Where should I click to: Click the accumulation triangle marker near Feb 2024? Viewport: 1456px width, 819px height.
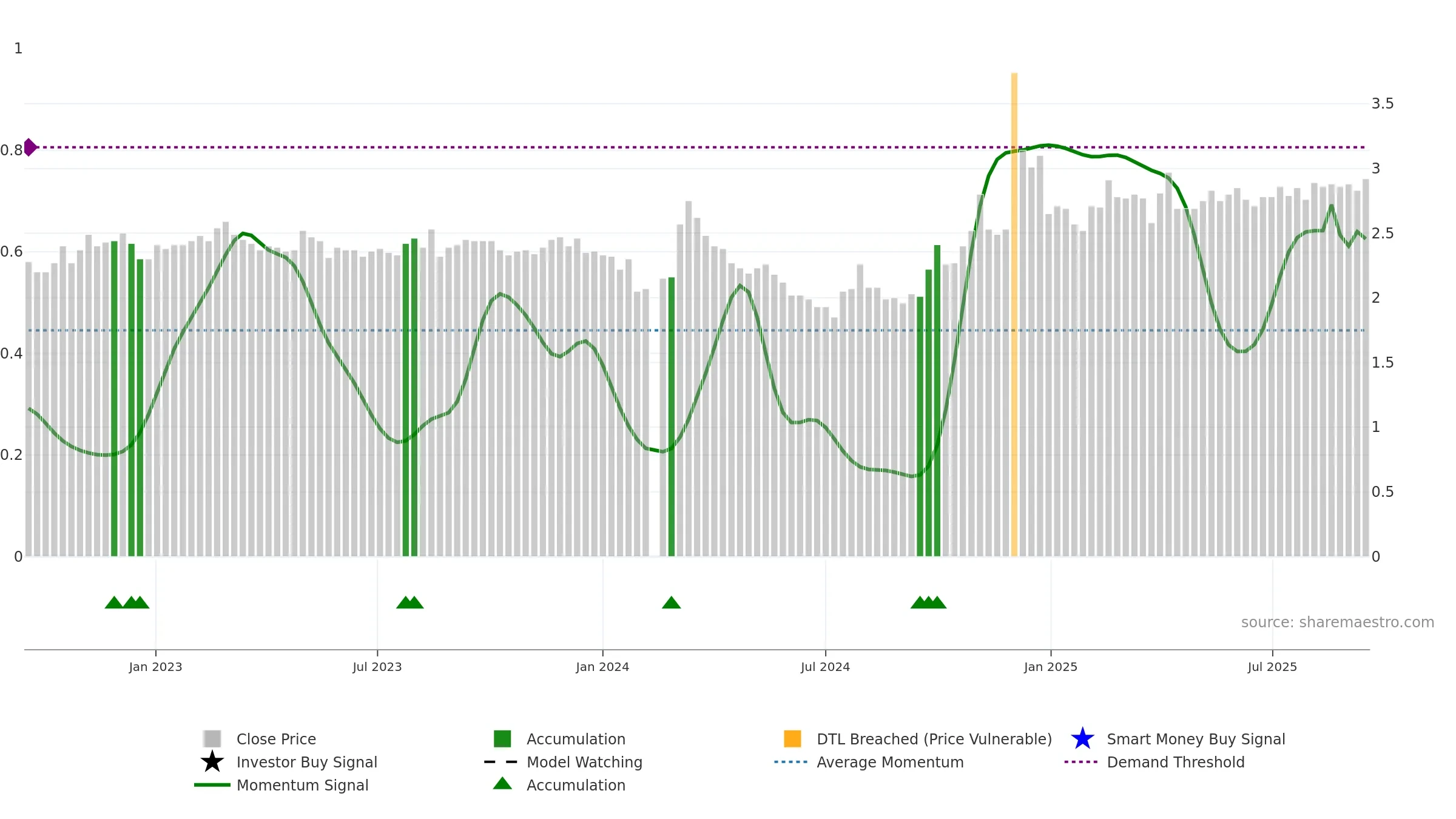671,602
